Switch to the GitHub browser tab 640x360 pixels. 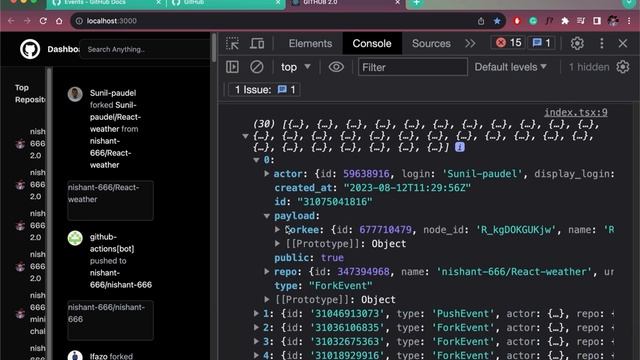tap(225, 3)
